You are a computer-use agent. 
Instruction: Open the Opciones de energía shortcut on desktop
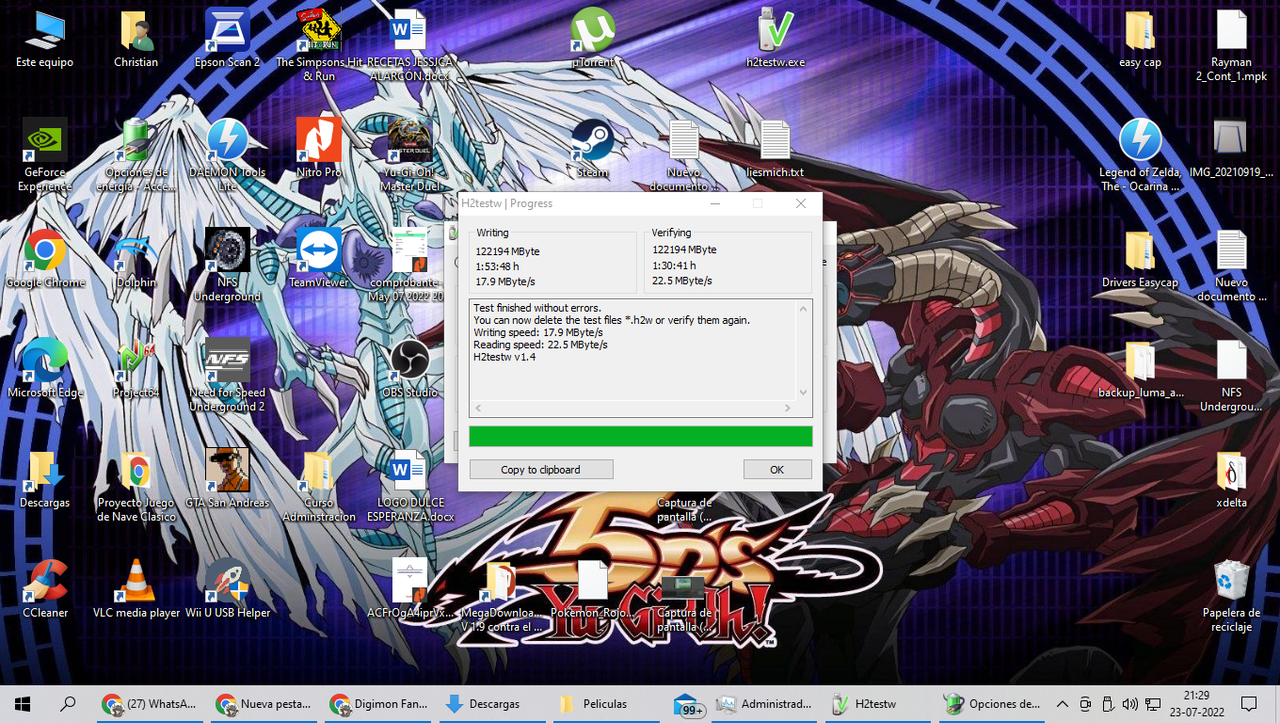click(x=136, y=155)
